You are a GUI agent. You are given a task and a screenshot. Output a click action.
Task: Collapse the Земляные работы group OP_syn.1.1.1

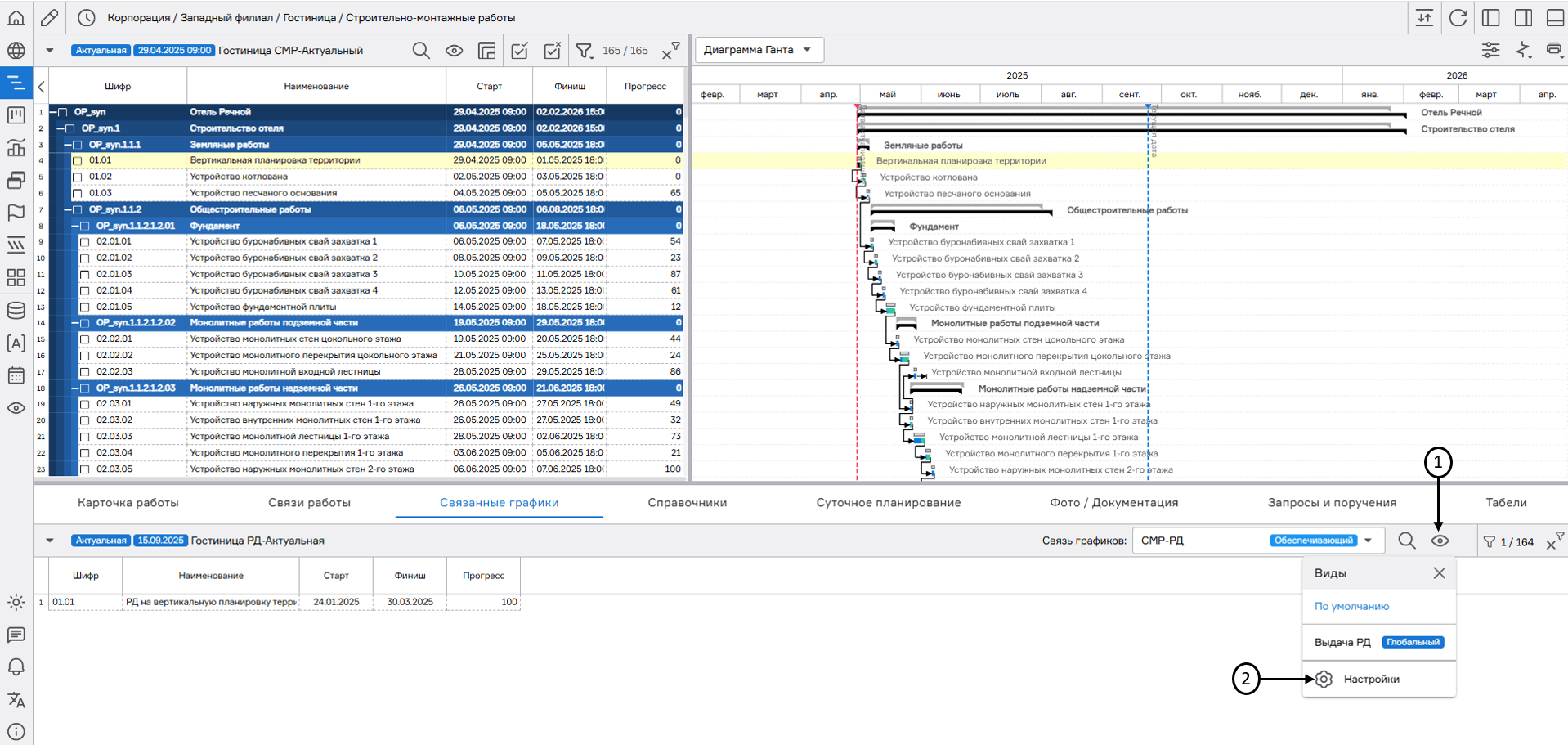(x=68, y=145)
